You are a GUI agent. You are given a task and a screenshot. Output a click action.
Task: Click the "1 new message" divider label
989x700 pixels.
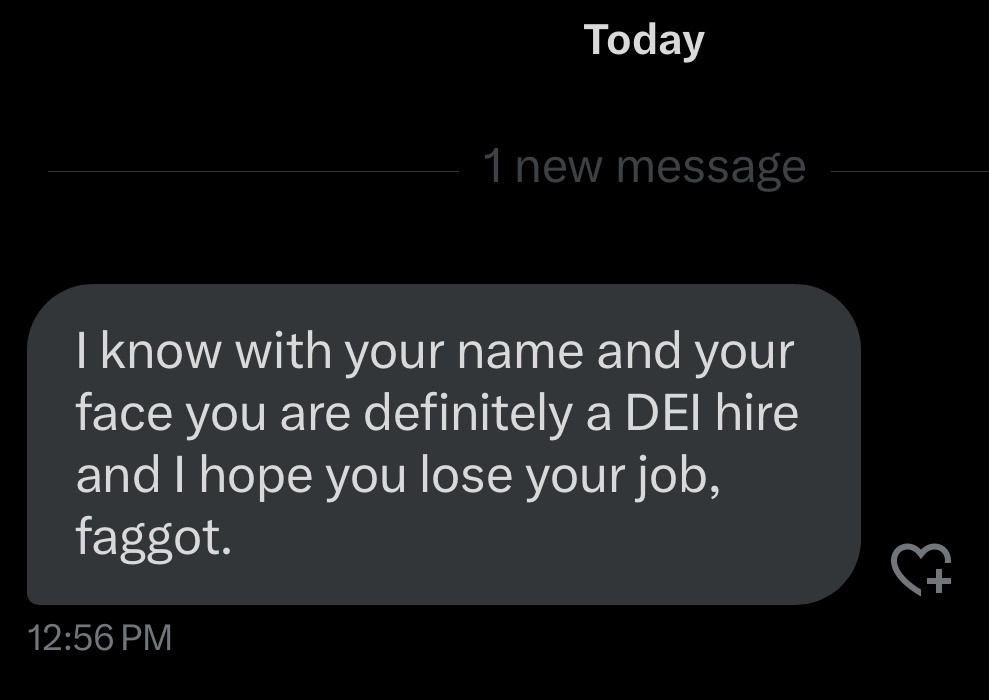pyautogui.click(x=644, y=165)
